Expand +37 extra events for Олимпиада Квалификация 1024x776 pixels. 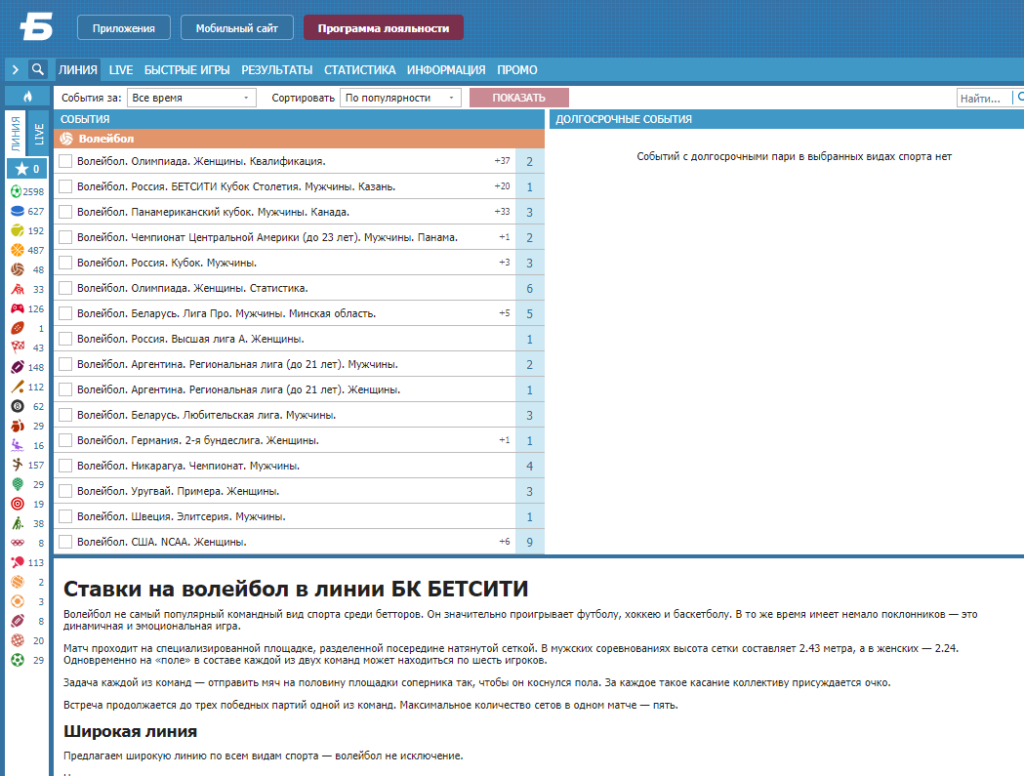502,161
